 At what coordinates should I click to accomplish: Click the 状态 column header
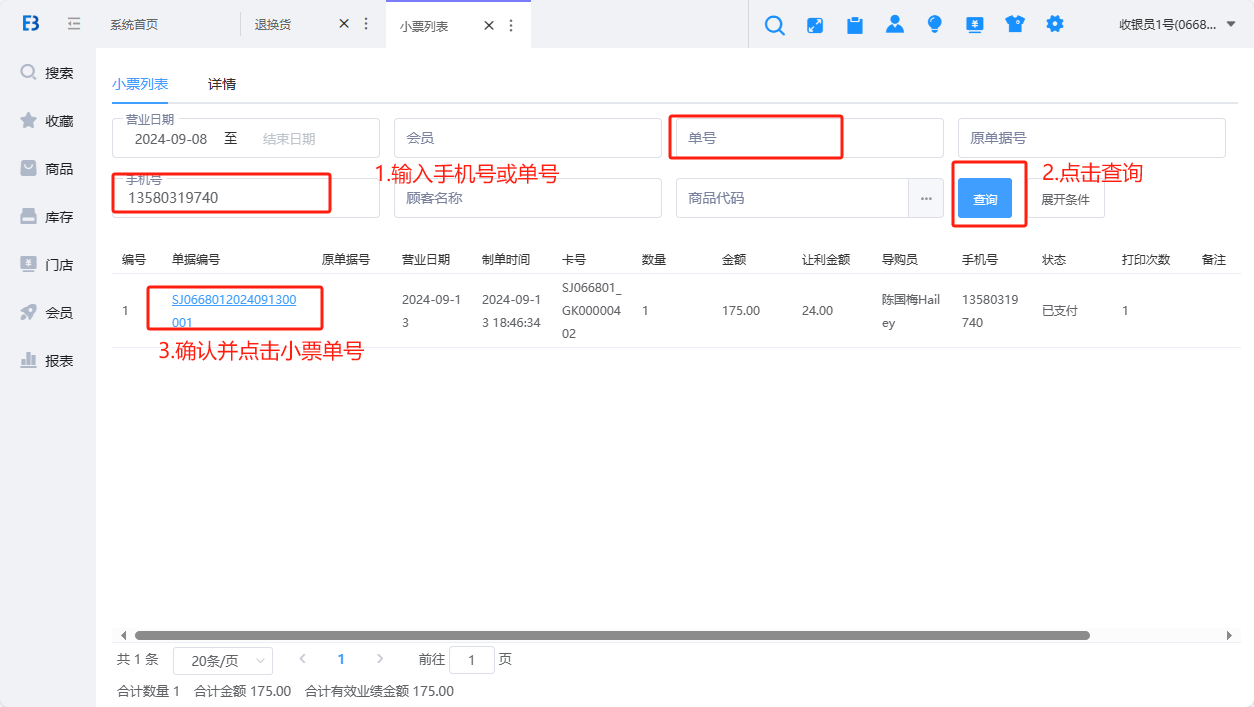point(1054,259)
